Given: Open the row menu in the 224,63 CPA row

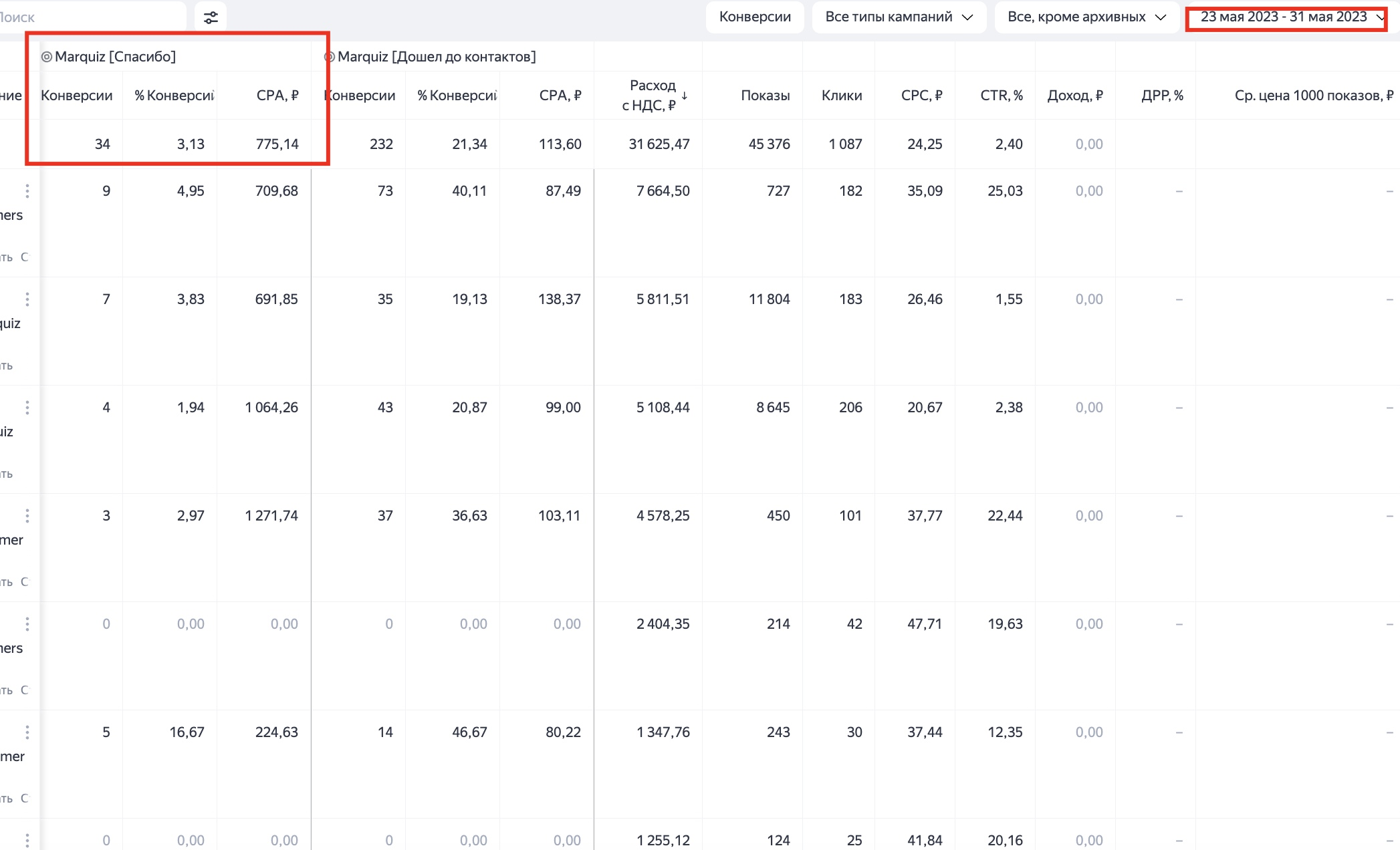Looking at the screenshot, I should point(27,732).
